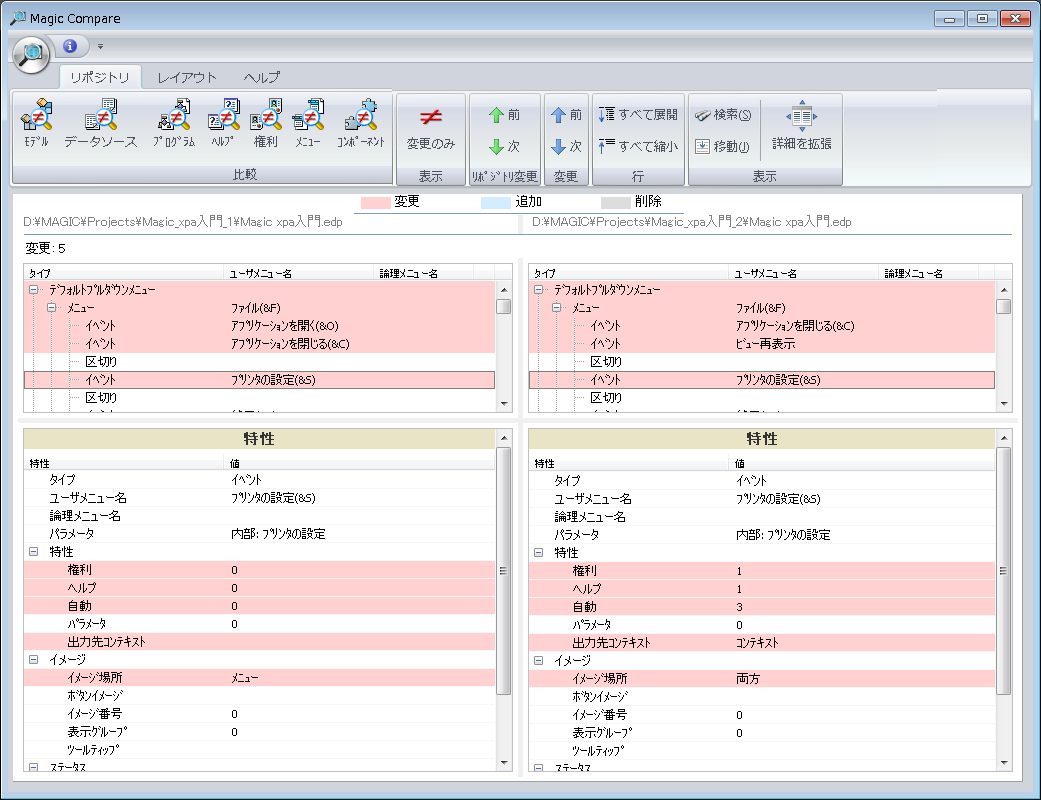Go to next repository change (green down arrow)

505,146
